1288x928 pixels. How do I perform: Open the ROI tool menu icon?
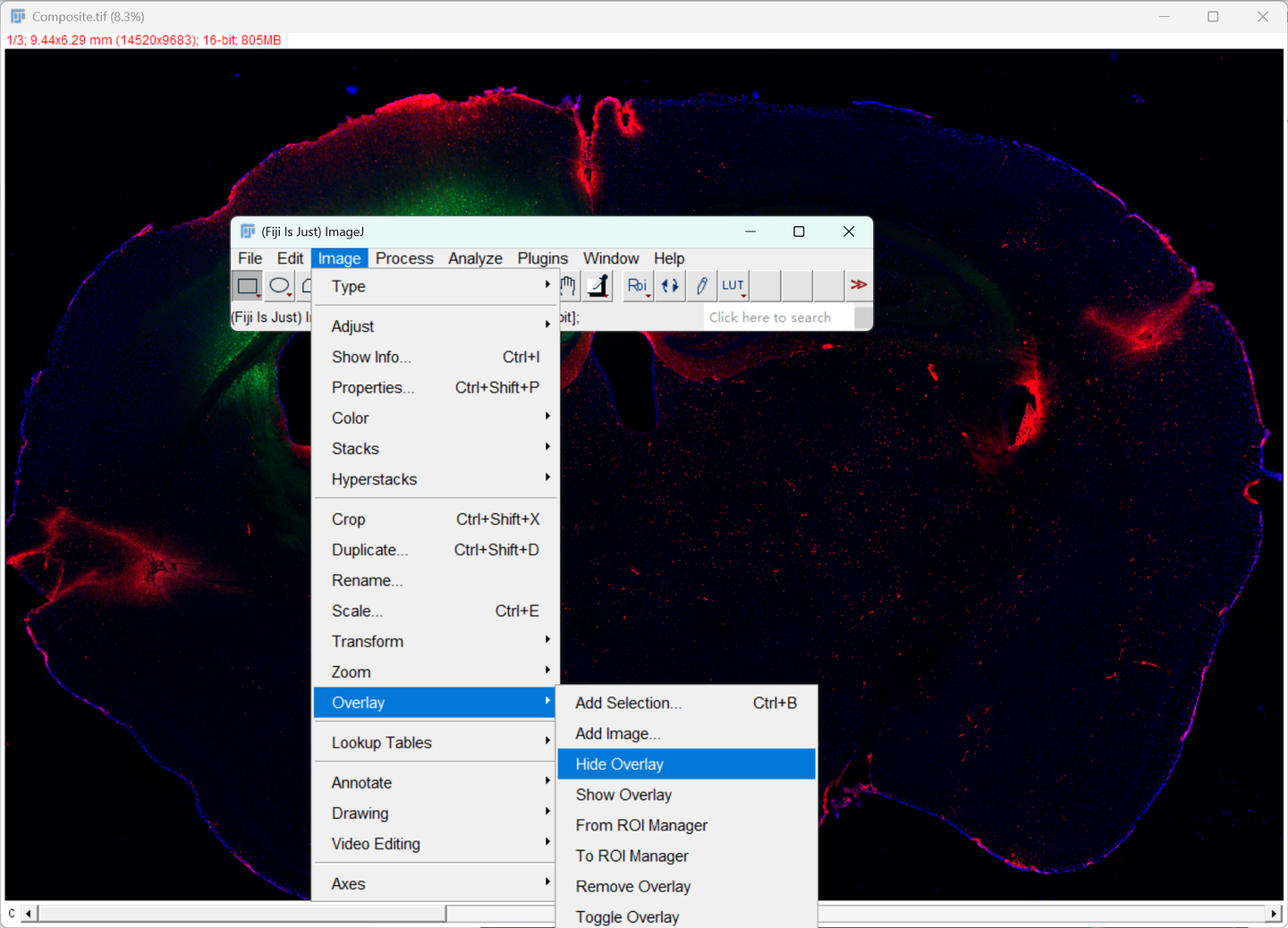point(637,286)
